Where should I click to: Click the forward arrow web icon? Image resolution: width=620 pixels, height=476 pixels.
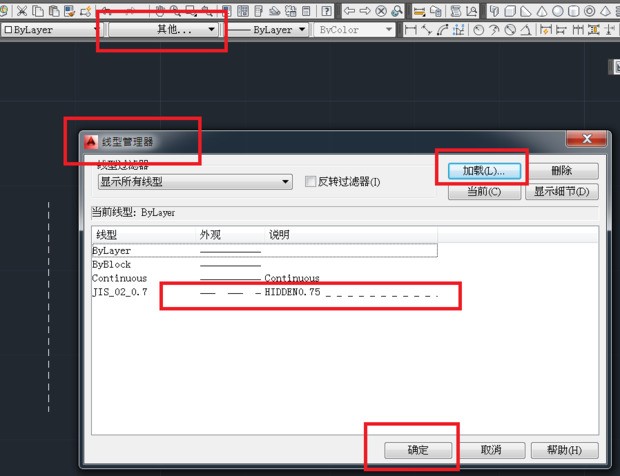(365, 11)
